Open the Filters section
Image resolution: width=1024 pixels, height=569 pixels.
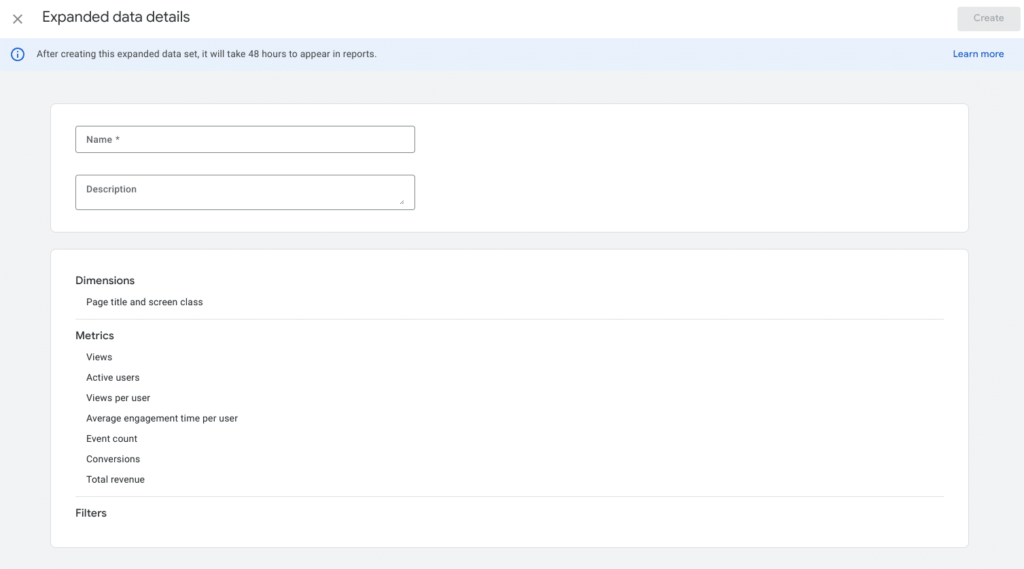point(91,513)
